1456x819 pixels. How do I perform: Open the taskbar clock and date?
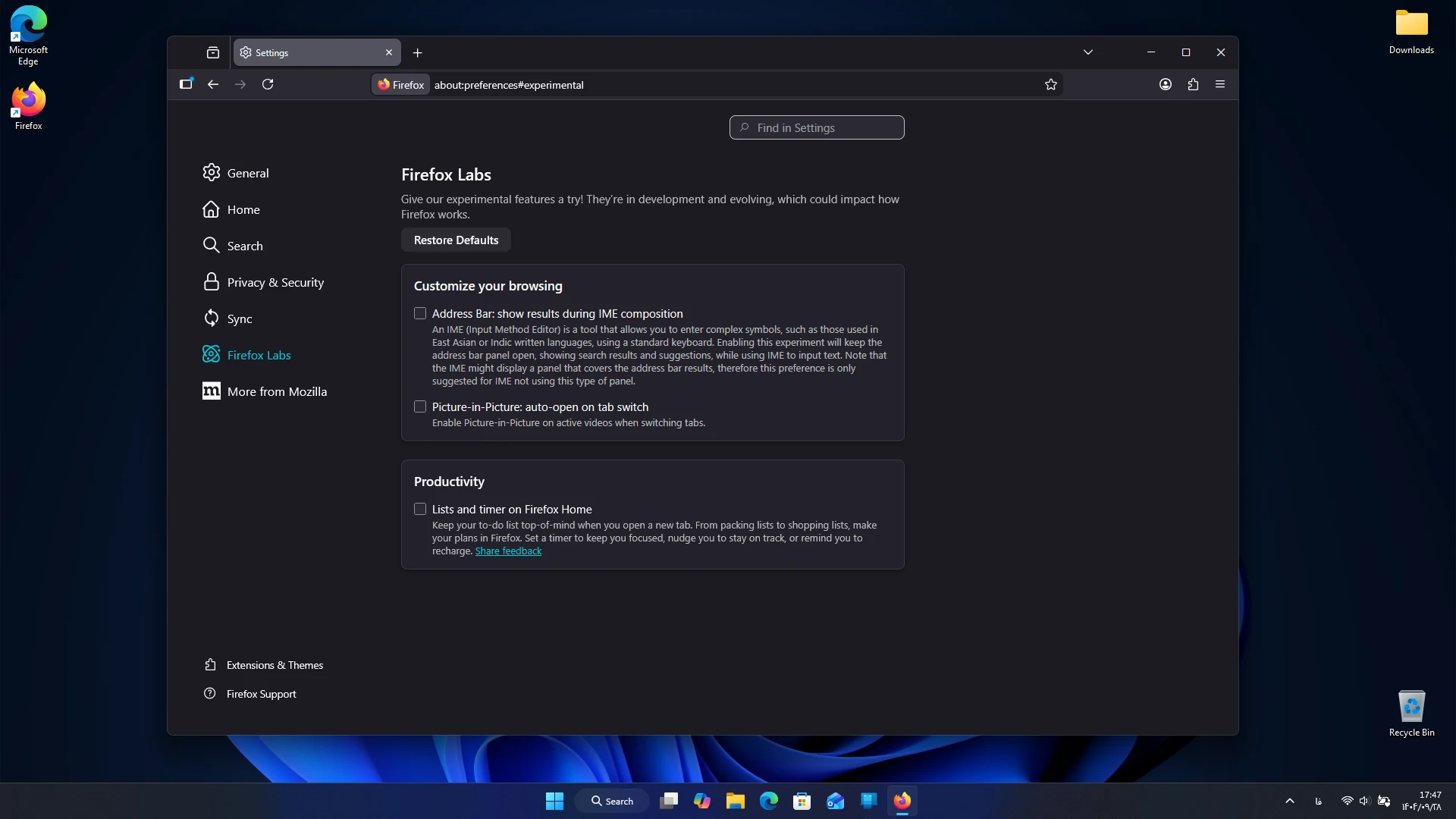tap(1422, 801)
